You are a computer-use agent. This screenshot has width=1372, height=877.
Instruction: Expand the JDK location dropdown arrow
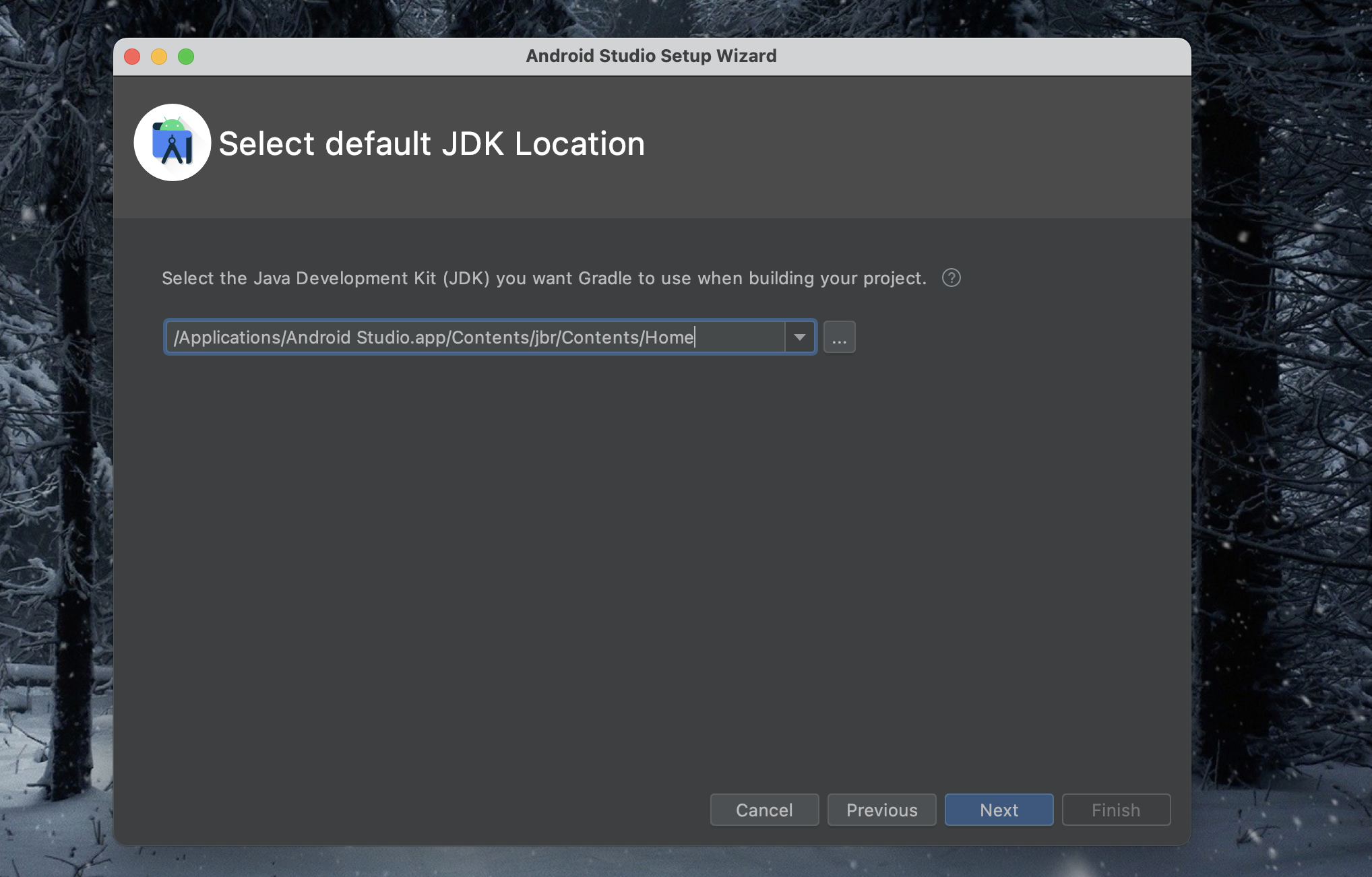pyautogui.click(x=800, y=337)
